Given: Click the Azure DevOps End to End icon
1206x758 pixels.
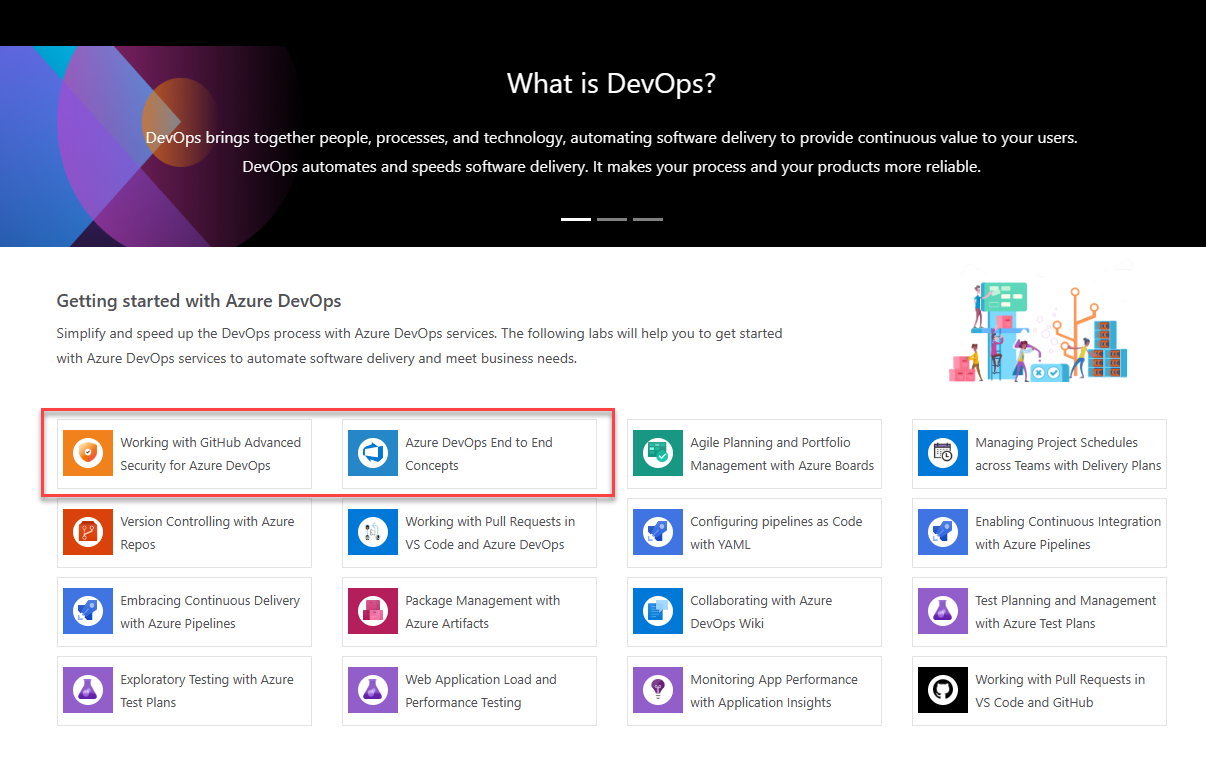Looking at the screenshot, I should pos(373,454).
